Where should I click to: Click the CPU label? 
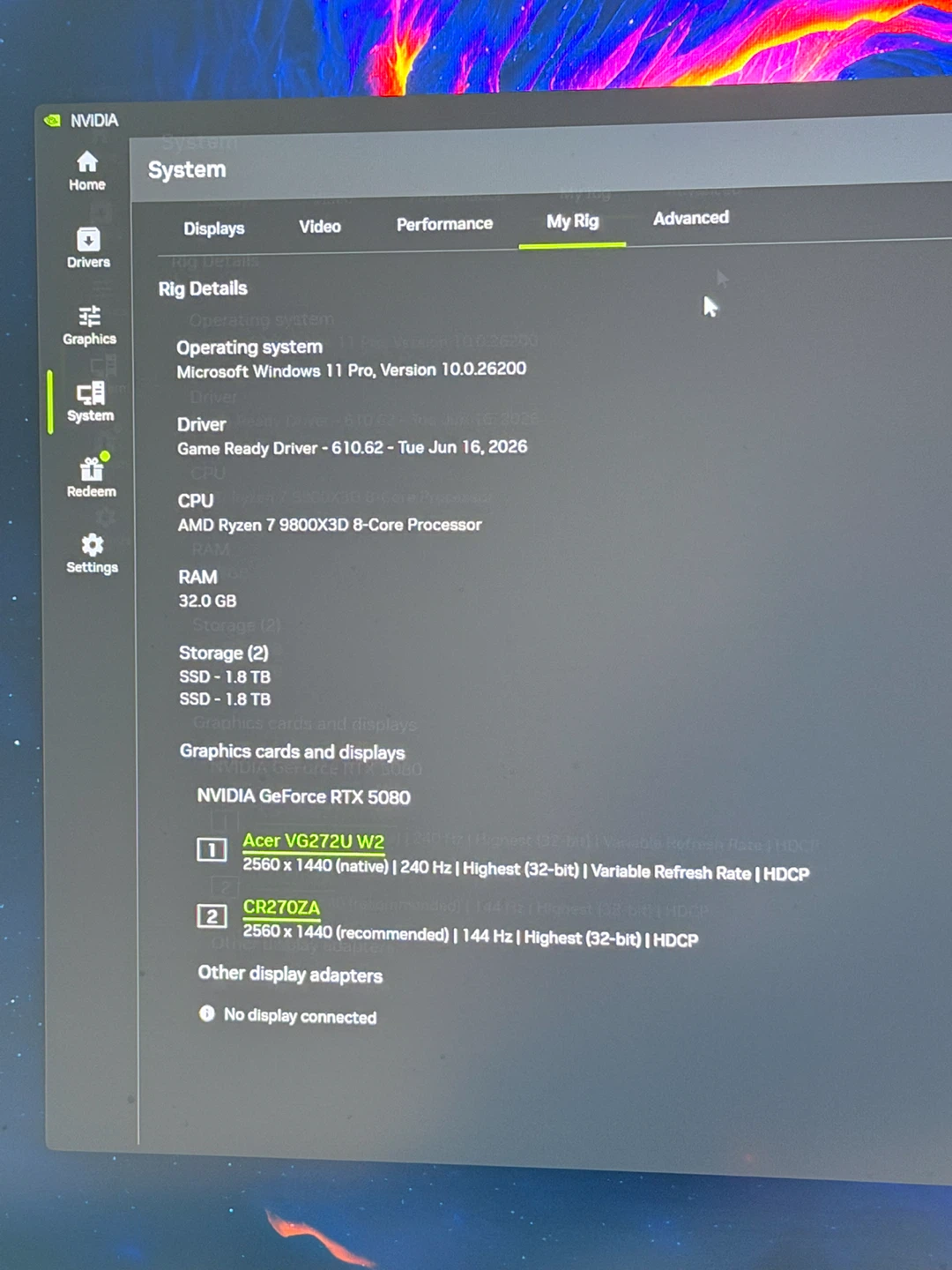196,501
